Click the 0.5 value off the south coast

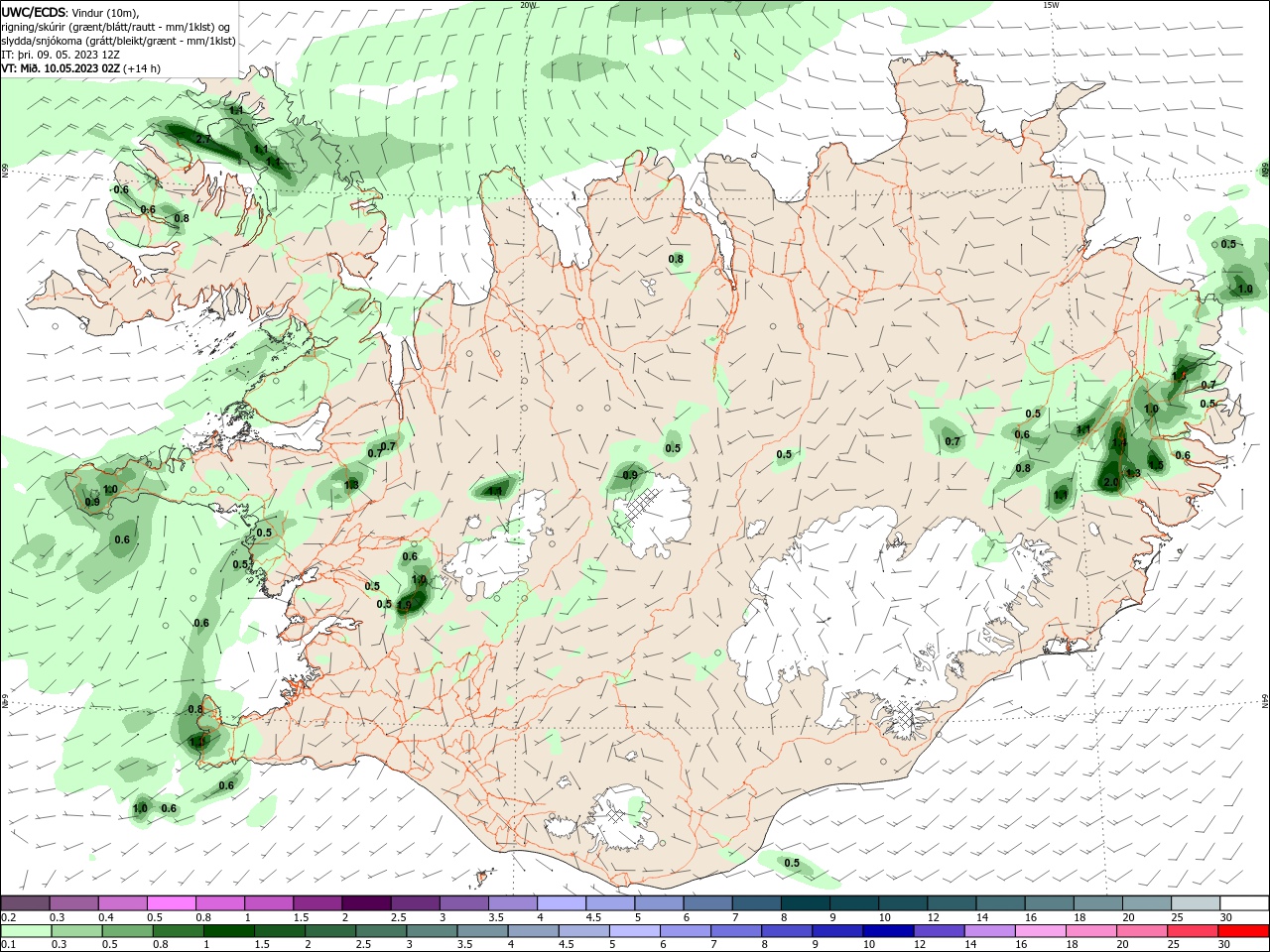[792, 863]
